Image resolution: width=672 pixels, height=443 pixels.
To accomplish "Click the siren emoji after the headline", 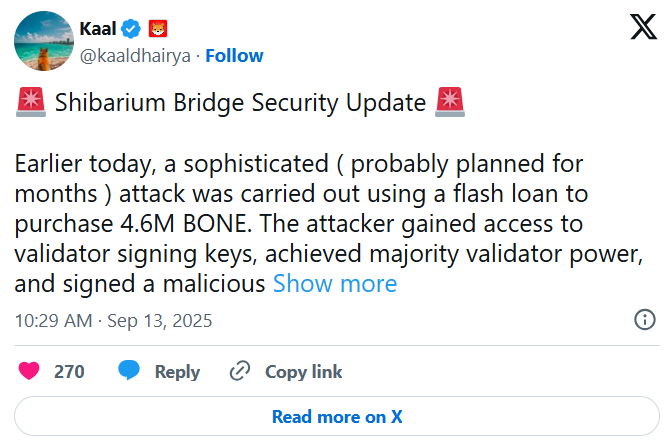I will click(x=450, y=102).
